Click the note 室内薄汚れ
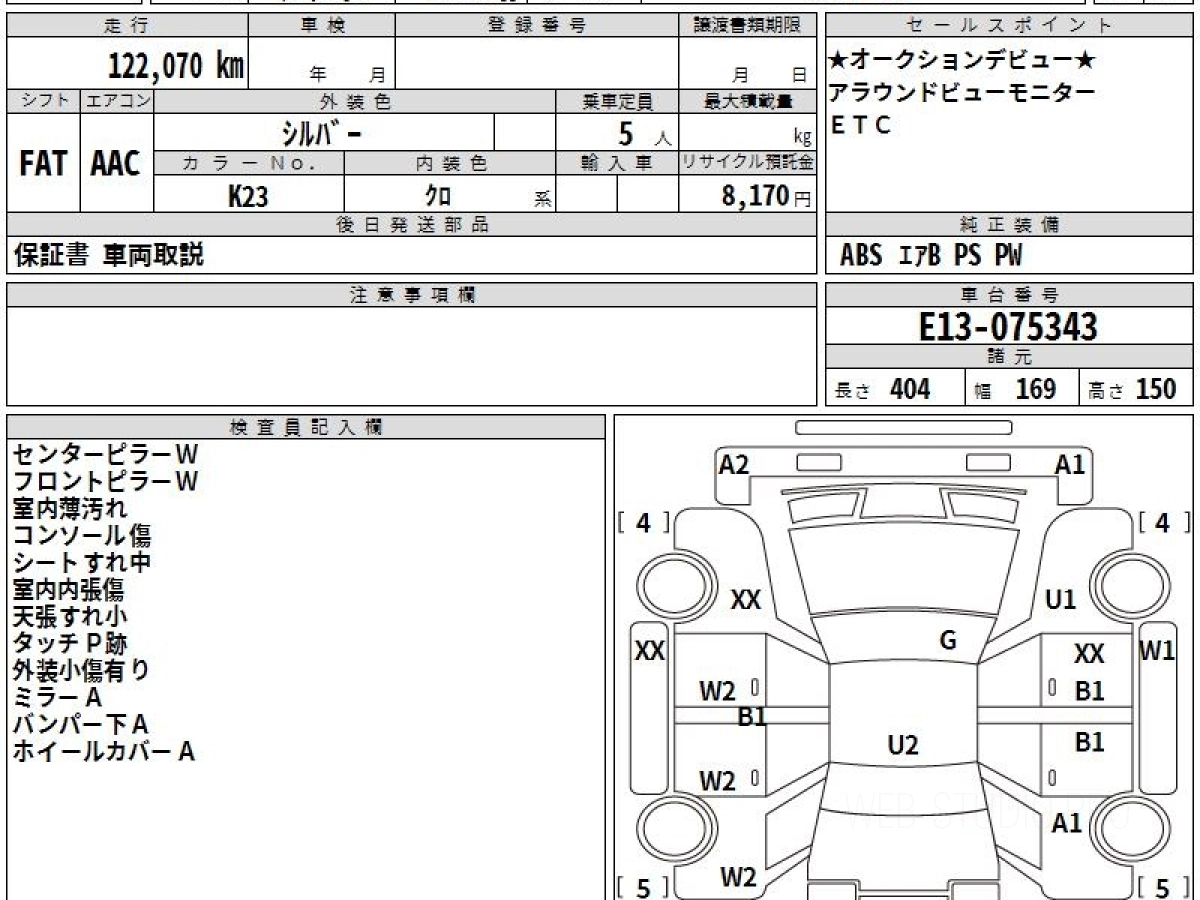Screen dimensions: 1200x900 pyautogui.click(x=70, y=509)
